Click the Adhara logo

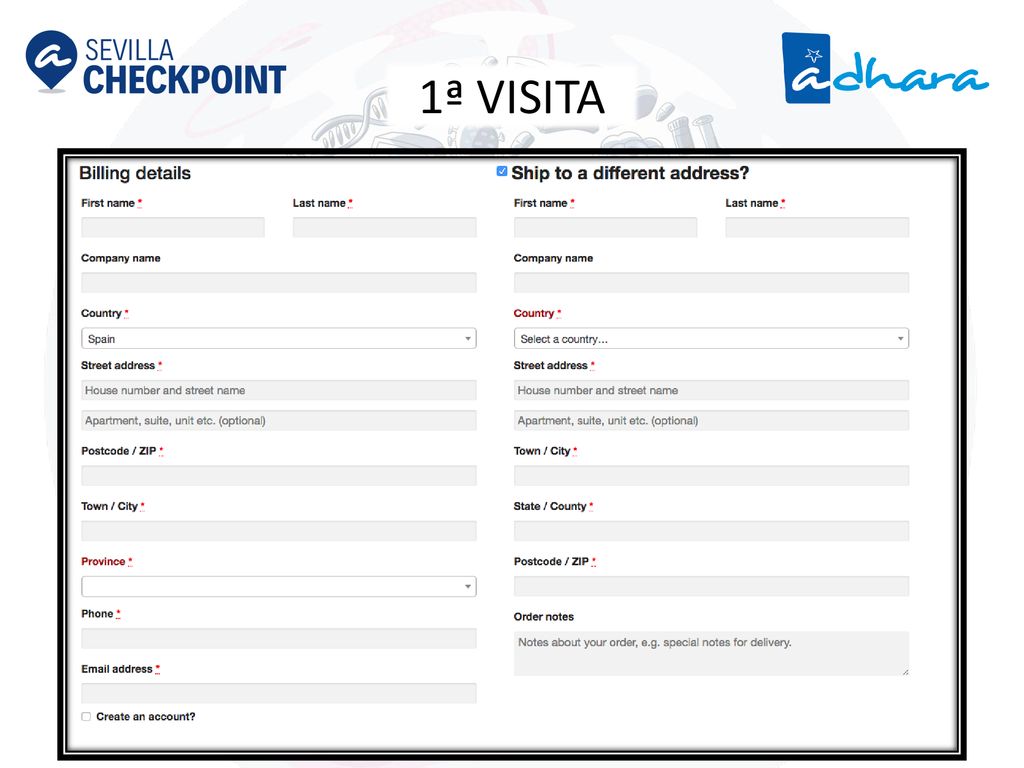point(885,69)
